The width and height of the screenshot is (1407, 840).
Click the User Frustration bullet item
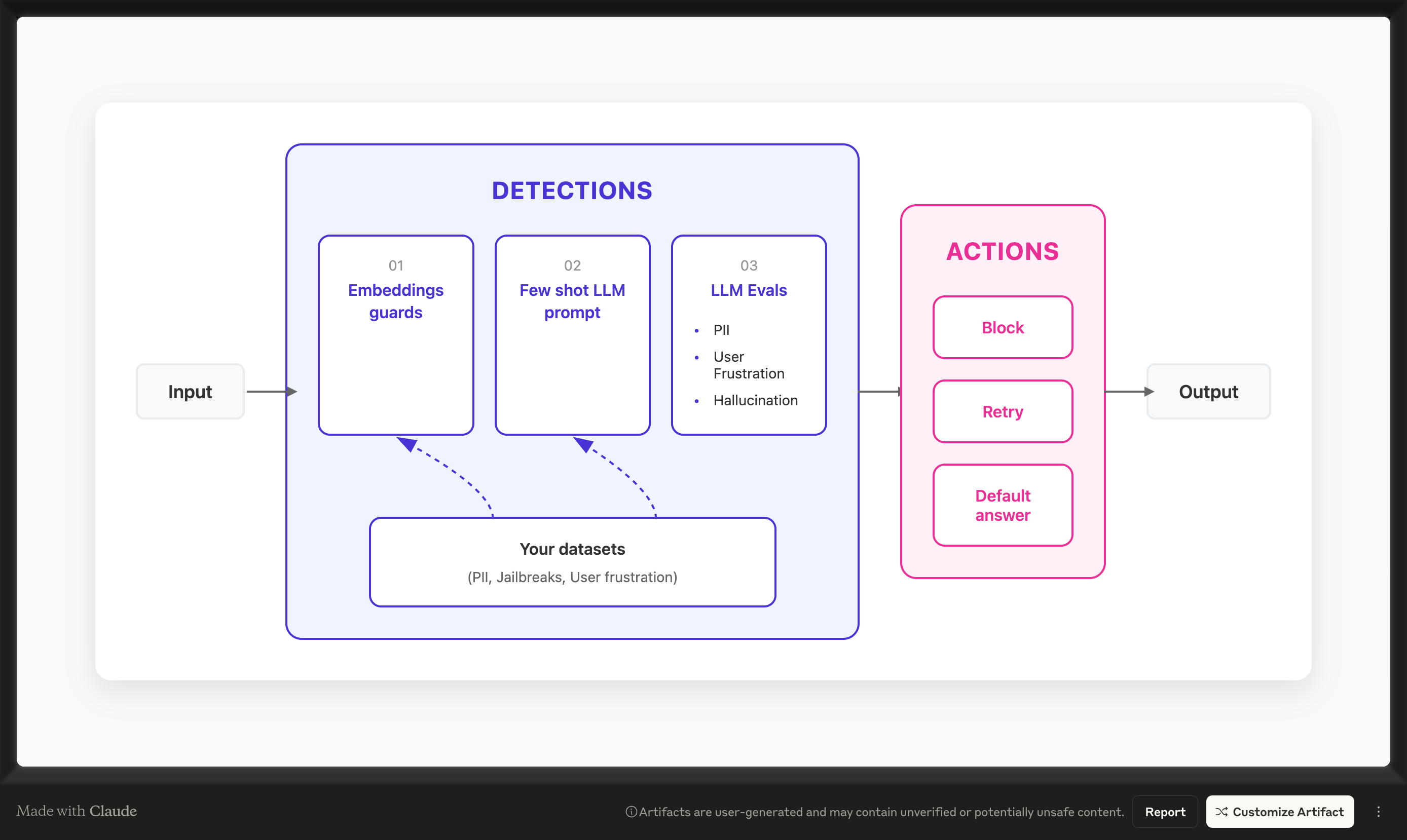click(748, 365)
